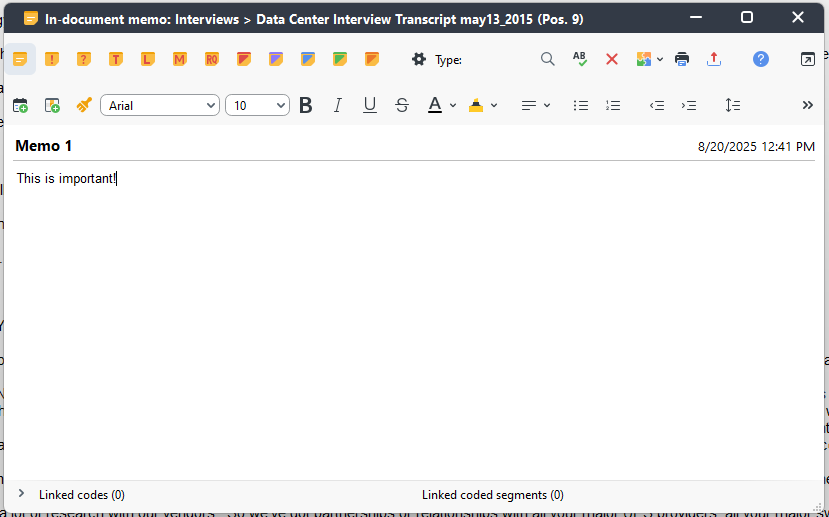
Task: Pick the purple-cornered memo icon
Action: point(275,59)
